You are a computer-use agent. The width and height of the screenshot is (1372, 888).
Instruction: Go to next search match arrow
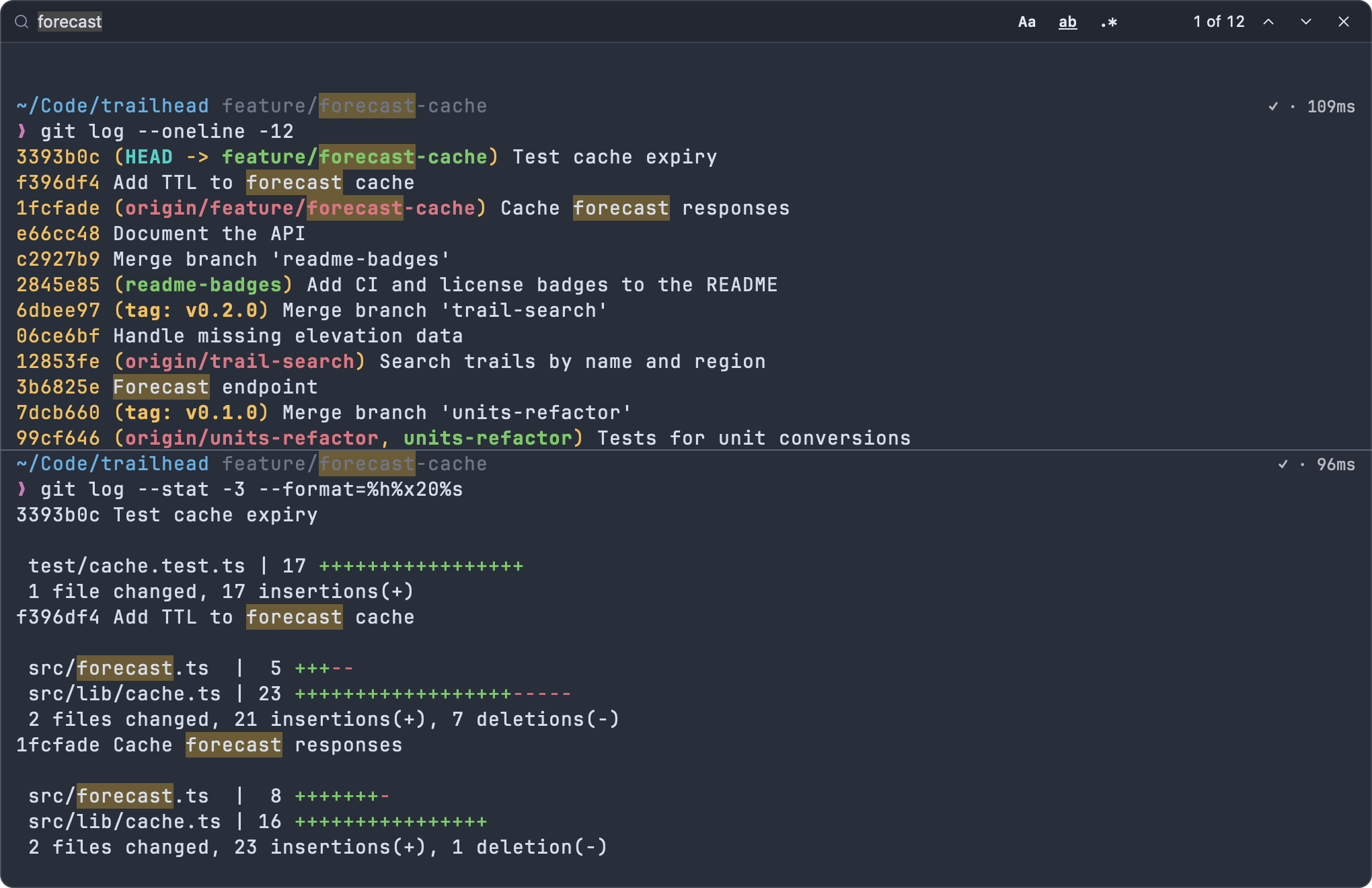pos(1306,22)
